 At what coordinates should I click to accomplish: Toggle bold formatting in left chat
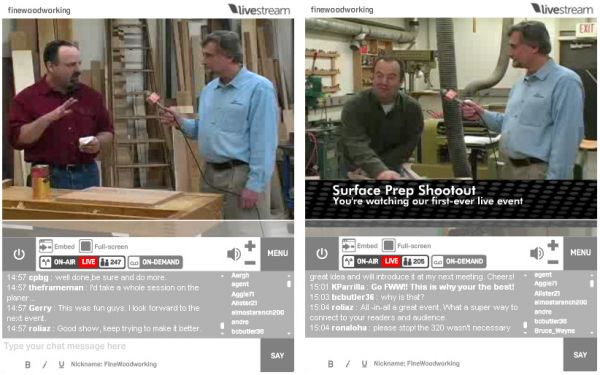28,365
